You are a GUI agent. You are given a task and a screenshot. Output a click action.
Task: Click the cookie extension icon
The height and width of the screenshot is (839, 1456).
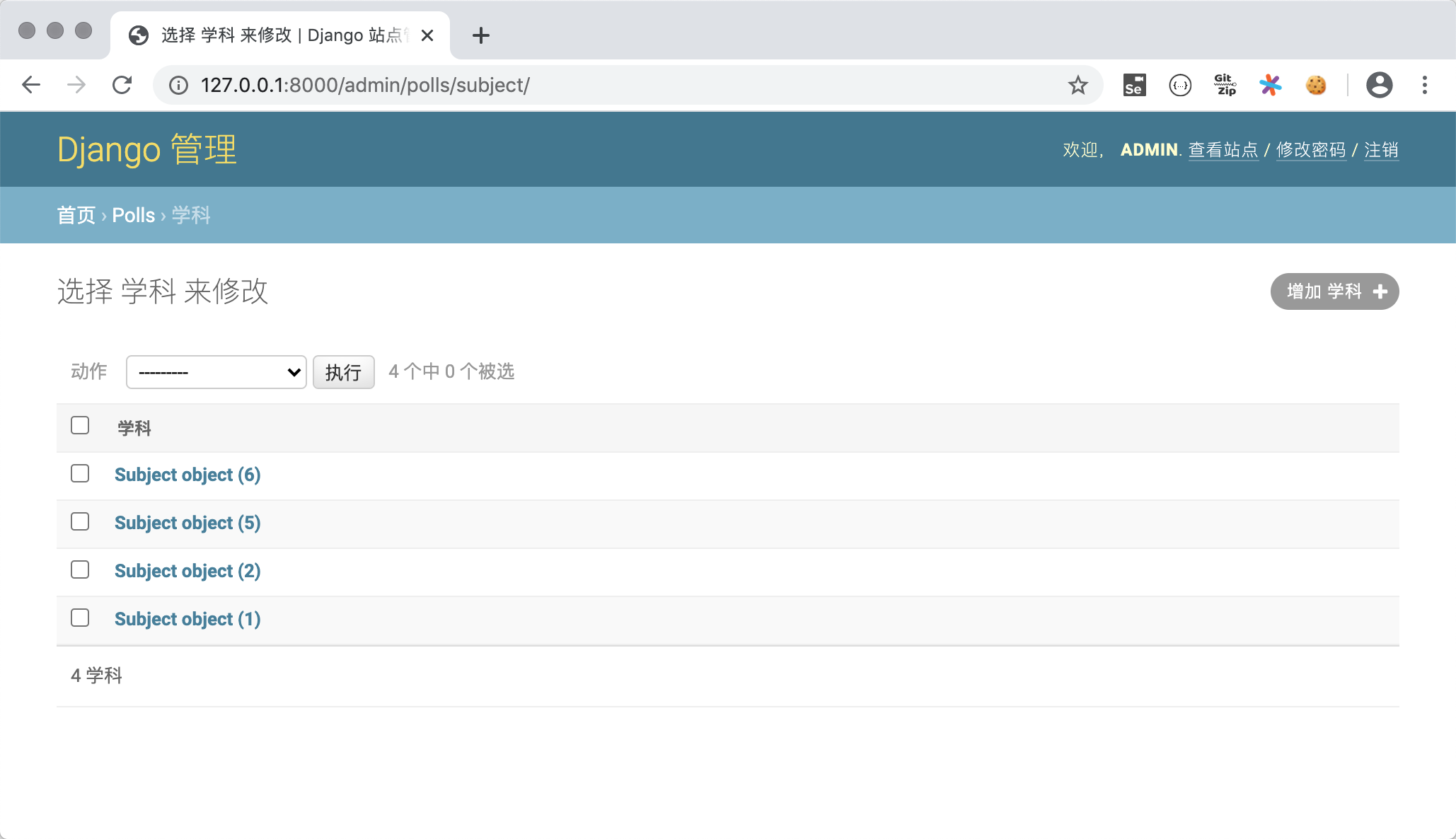(x=1315, y=86)
